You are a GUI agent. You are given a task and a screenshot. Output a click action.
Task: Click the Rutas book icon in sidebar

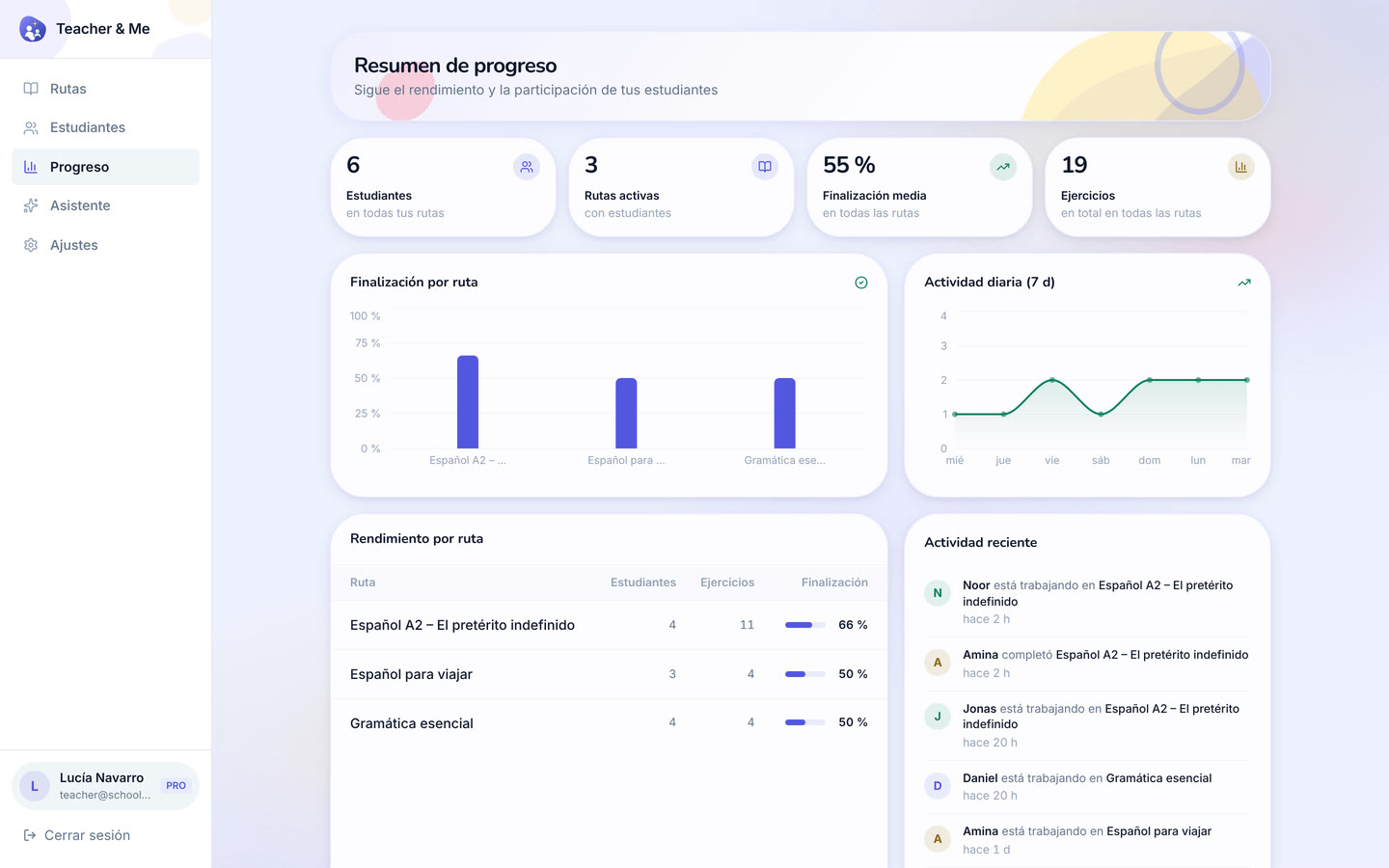coord(31,89)
